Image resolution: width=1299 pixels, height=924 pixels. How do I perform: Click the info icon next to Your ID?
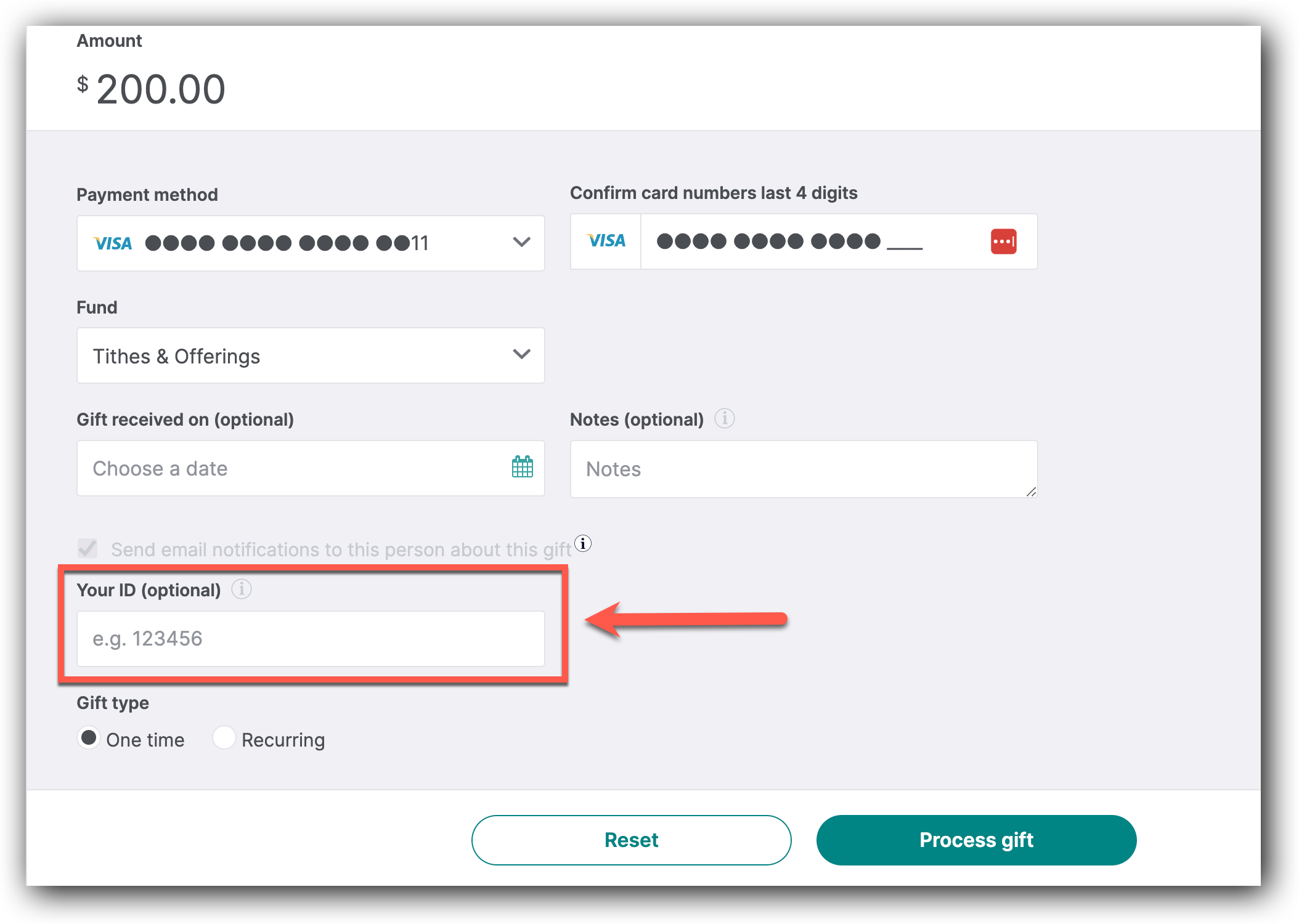pos(241,590)
